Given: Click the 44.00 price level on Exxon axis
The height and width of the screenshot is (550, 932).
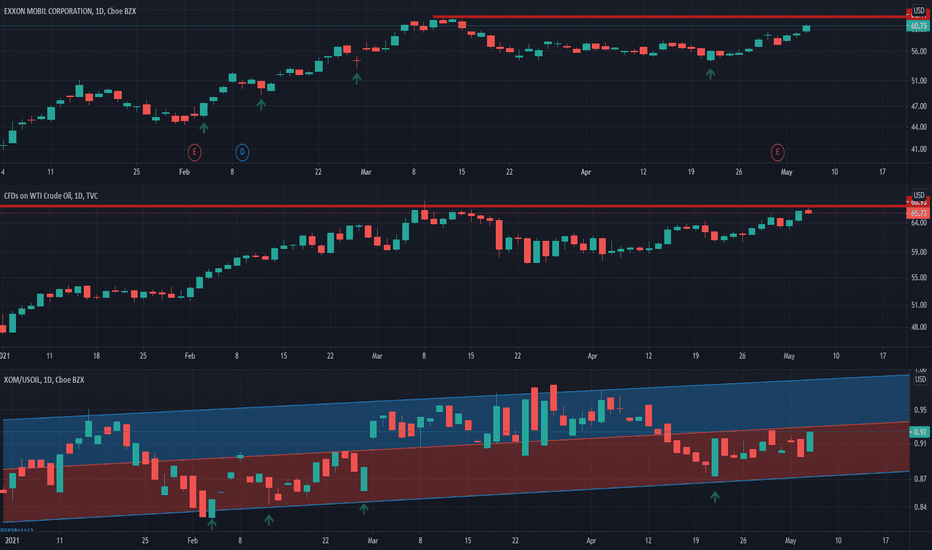Looking at the screenshot, I should coord(919,127).
